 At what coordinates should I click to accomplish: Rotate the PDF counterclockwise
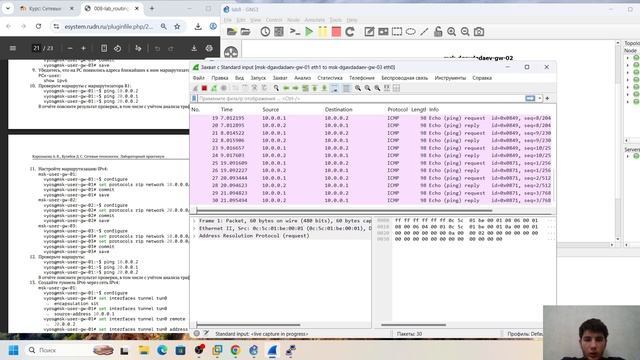[118, 48]
